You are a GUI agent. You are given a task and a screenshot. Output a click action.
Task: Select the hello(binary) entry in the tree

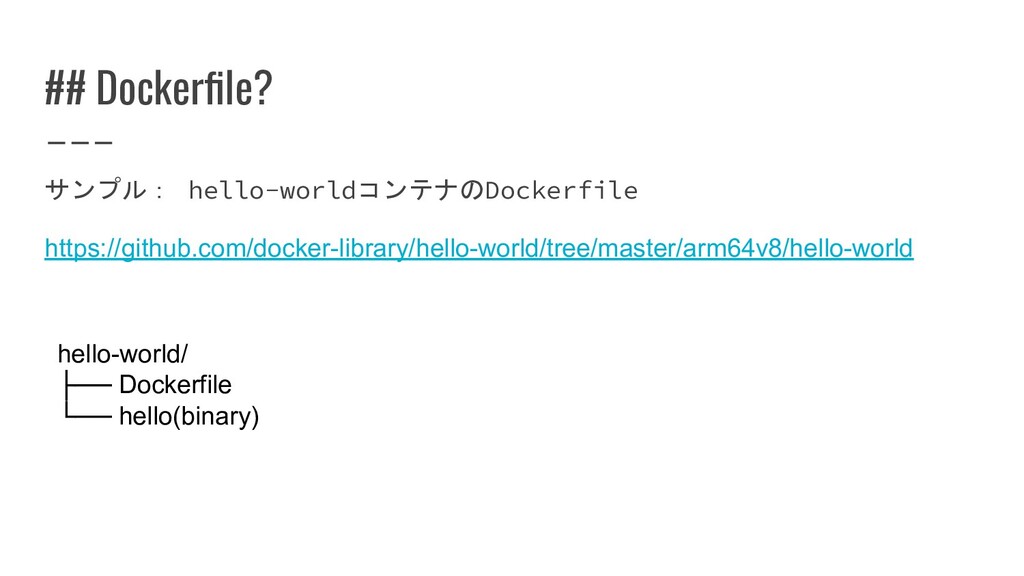(x=189, y=416)
